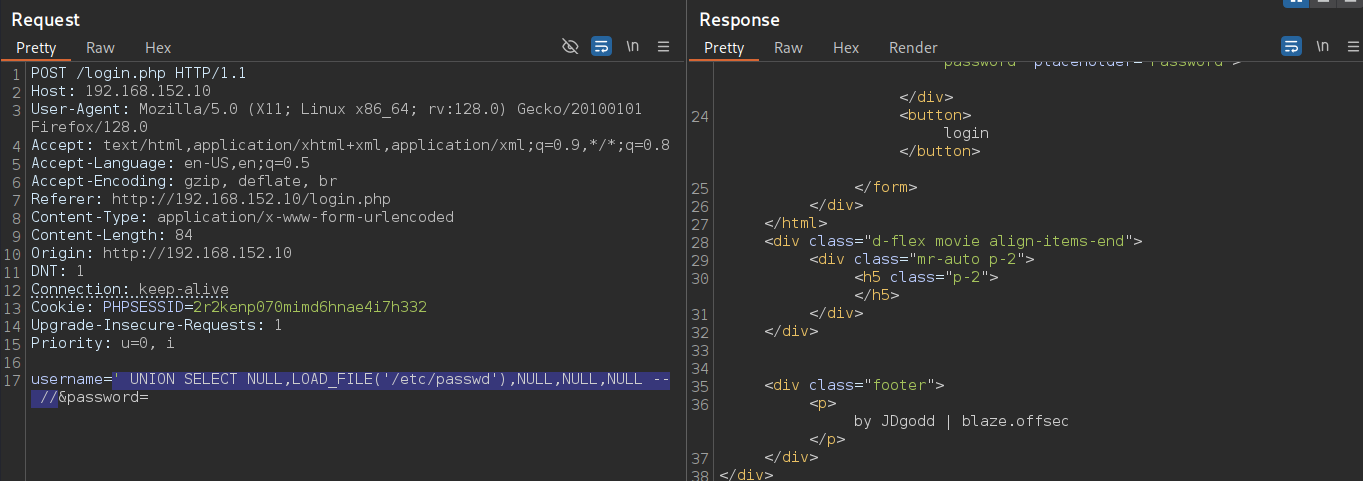Click the '</p>' closing tag

(x=827, y=439)
